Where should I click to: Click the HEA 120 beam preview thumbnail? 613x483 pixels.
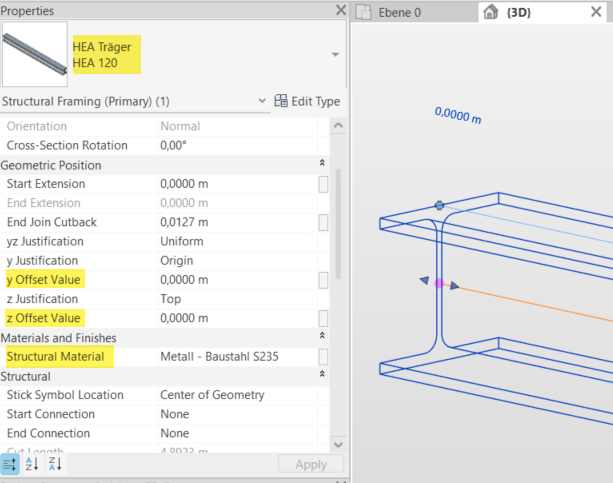pyautogui.click(x=35, y=54)
